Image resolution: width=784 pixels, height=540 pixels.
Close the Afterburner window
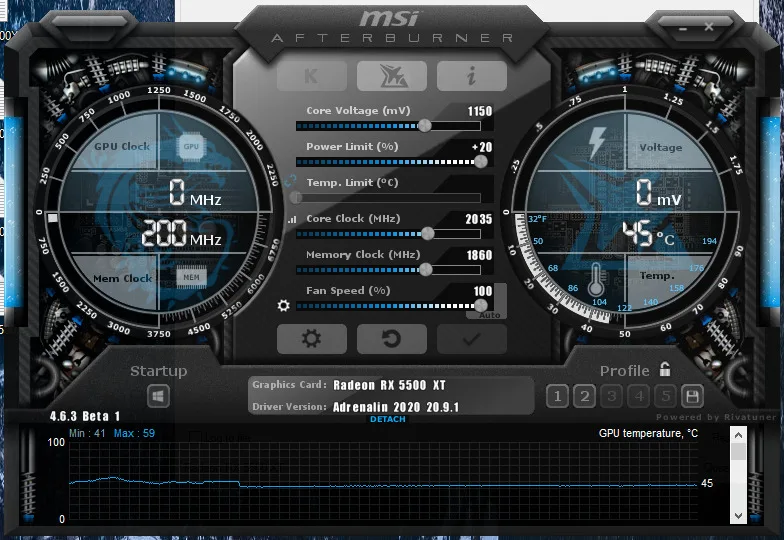[x=709, y=26]
